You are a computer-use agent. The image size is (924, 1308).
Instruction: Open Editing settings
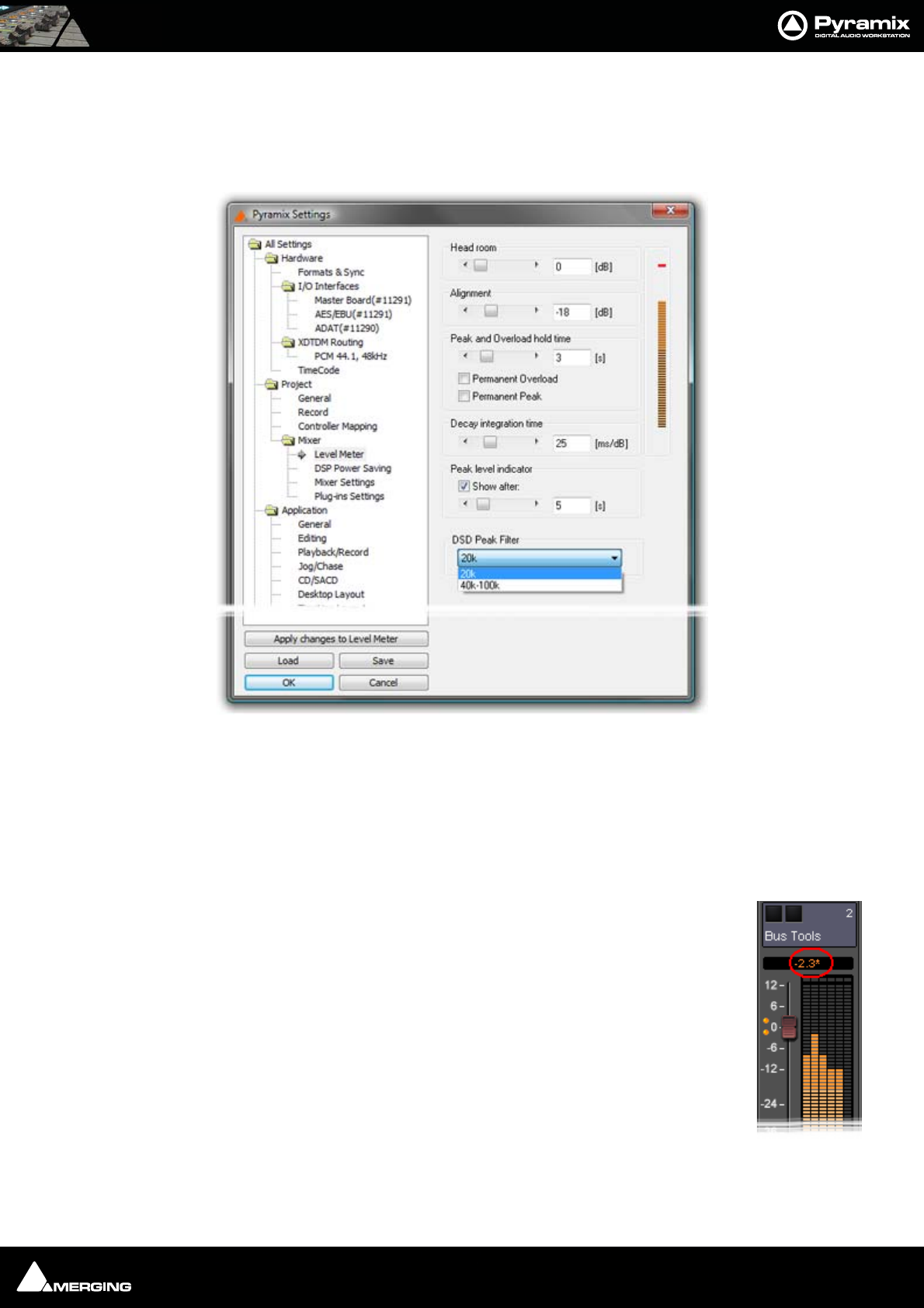[x=312, y=537]
